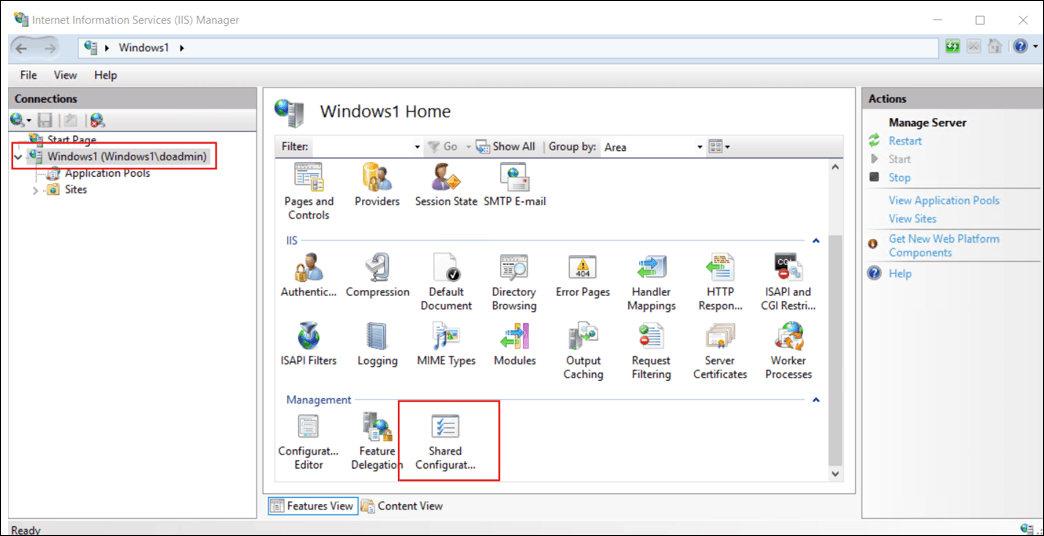Open Output Caching feature
The image size is (1044, 536).
click(x=583, y=351)
